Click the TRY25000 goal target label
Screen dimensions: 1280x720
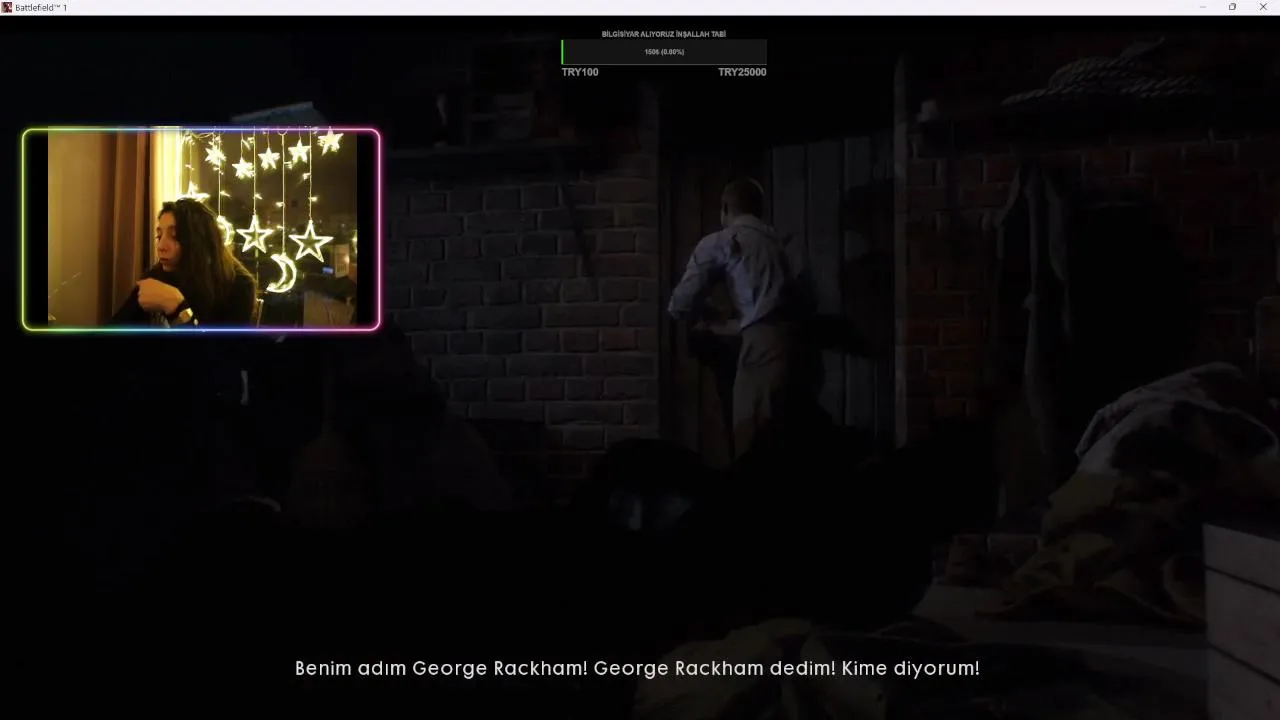pyautogui.click(x=742, y=72)
